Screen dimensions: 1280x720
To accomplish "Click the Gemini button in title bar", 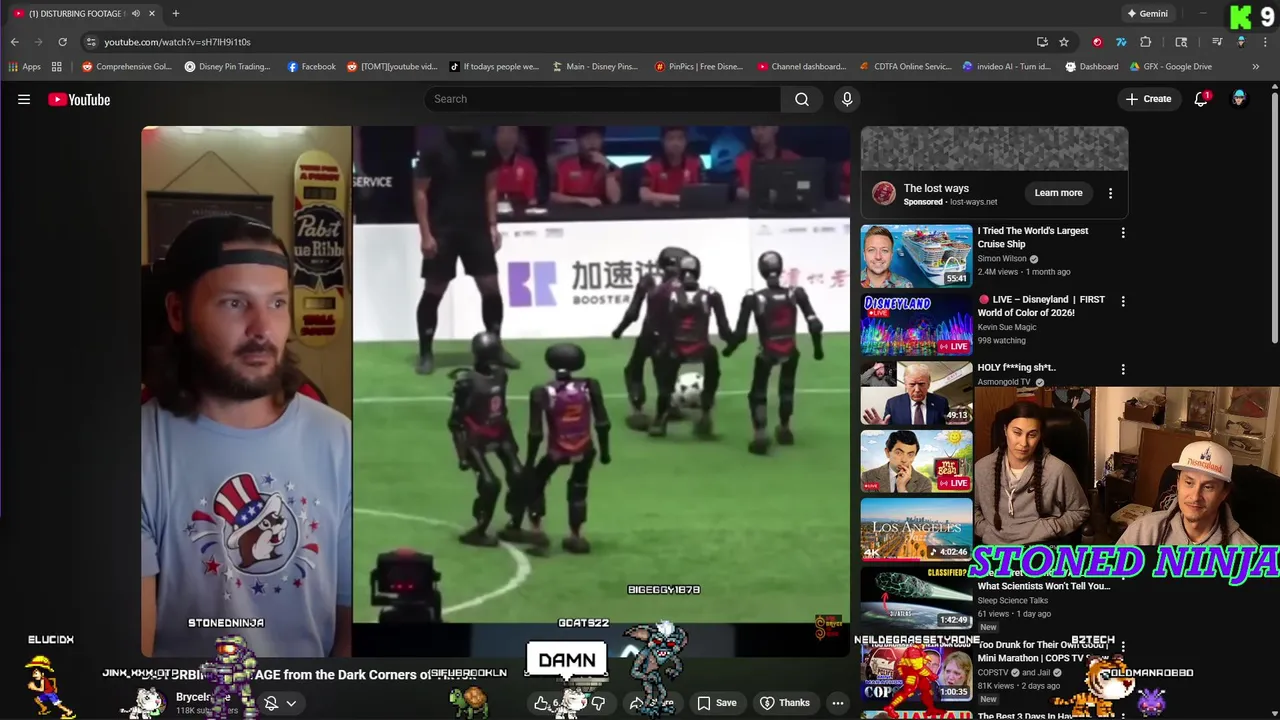I will [x=1147, y=14].
